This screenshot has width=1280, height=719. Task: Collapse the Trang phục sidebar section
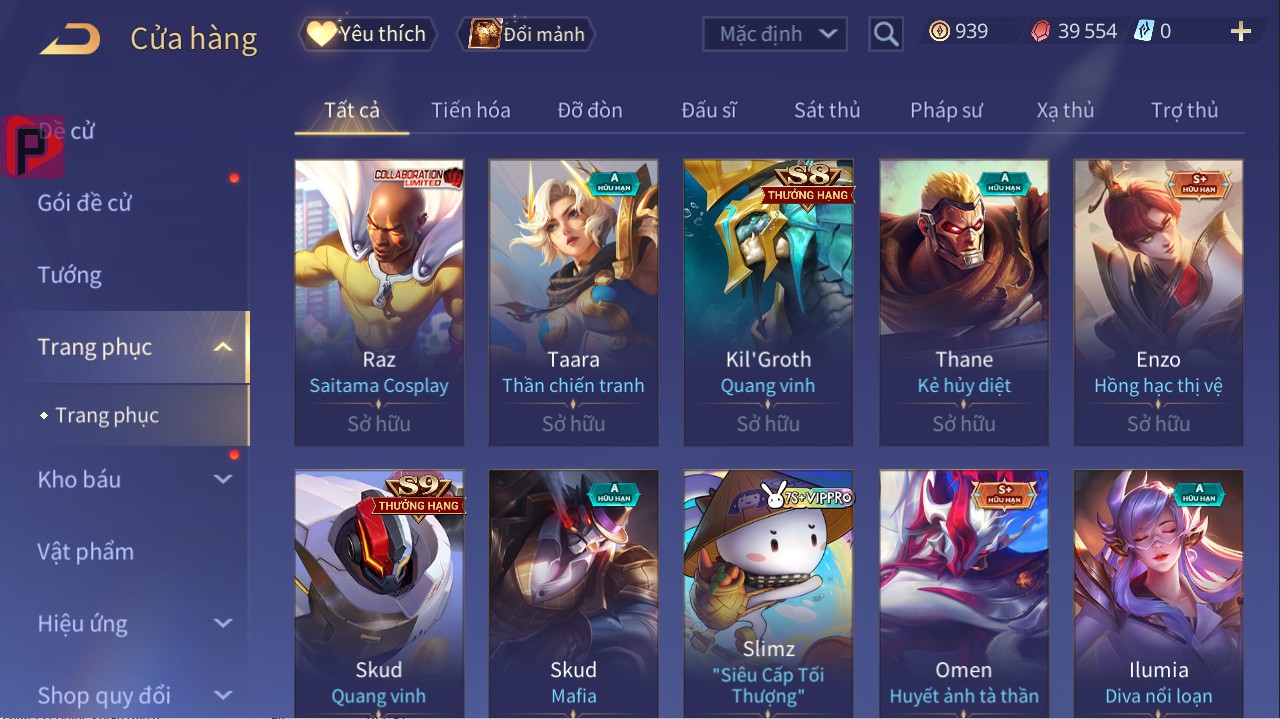click(223, 348)
